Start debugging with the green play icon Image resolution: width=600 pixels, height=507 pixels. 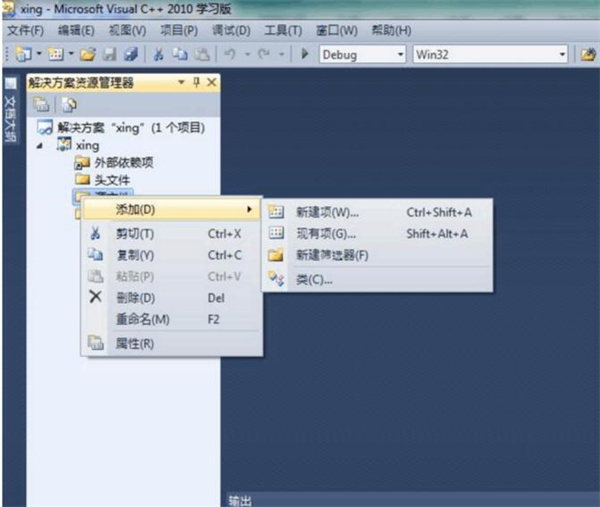[305, 54]
